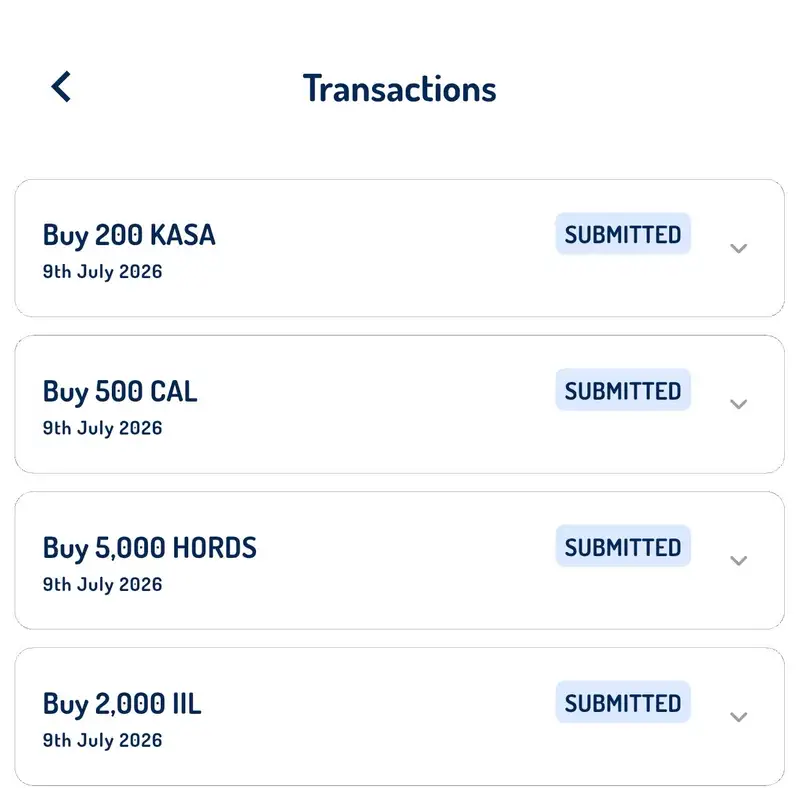
Task: Open the Buy 200 KASA transaction title
Action: click(x=129, y=236)
